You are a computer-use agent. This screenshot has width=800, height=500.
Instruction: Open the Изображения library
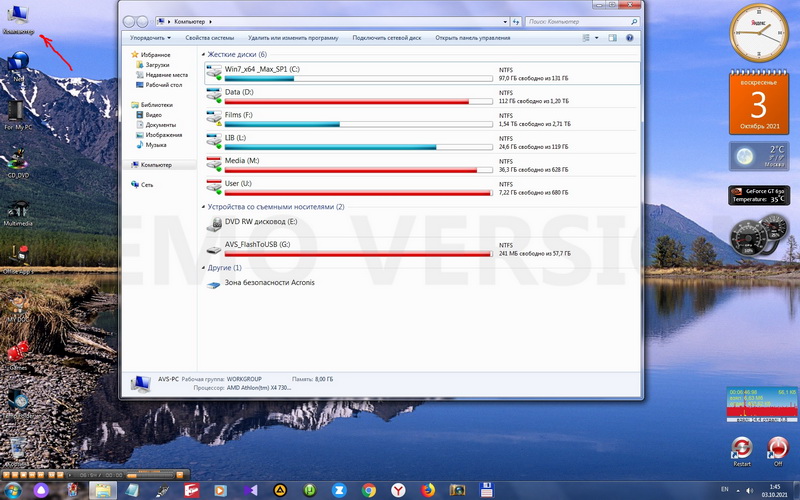coord(164,135)
